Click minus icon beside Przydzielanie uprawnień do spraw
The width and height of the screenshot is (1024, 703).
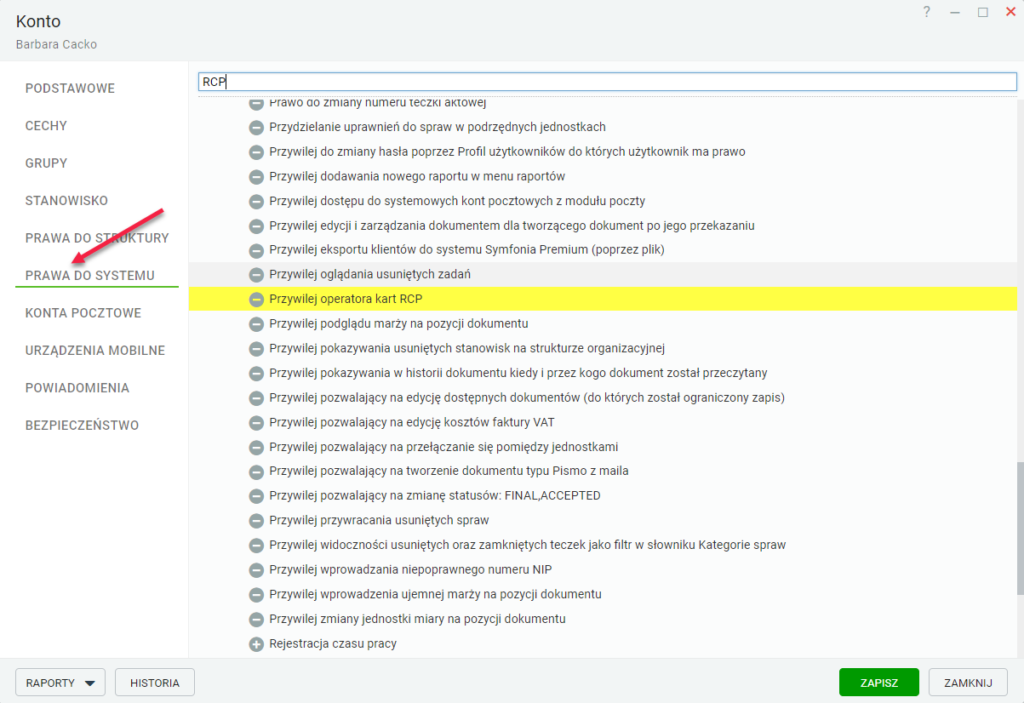pos(256,127)
